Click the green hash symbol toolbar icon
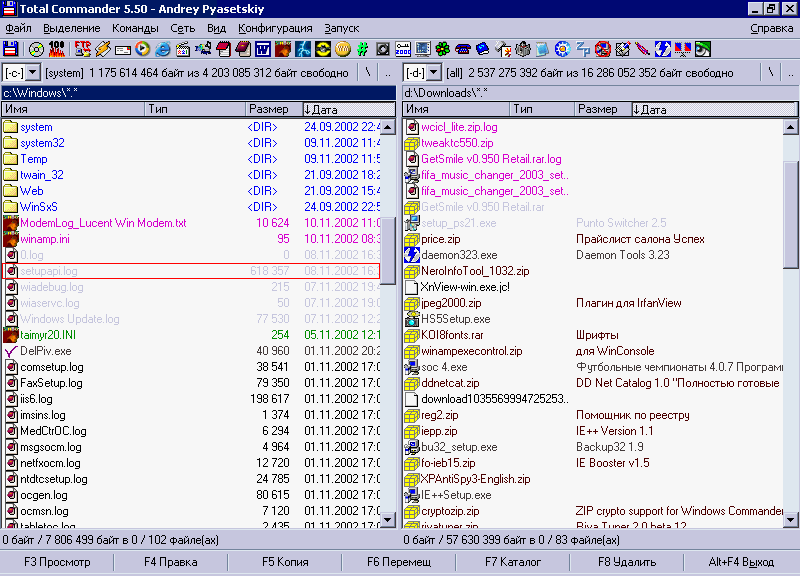The width and height of the screenshot is (800, 576). click(x=362, y=48)
